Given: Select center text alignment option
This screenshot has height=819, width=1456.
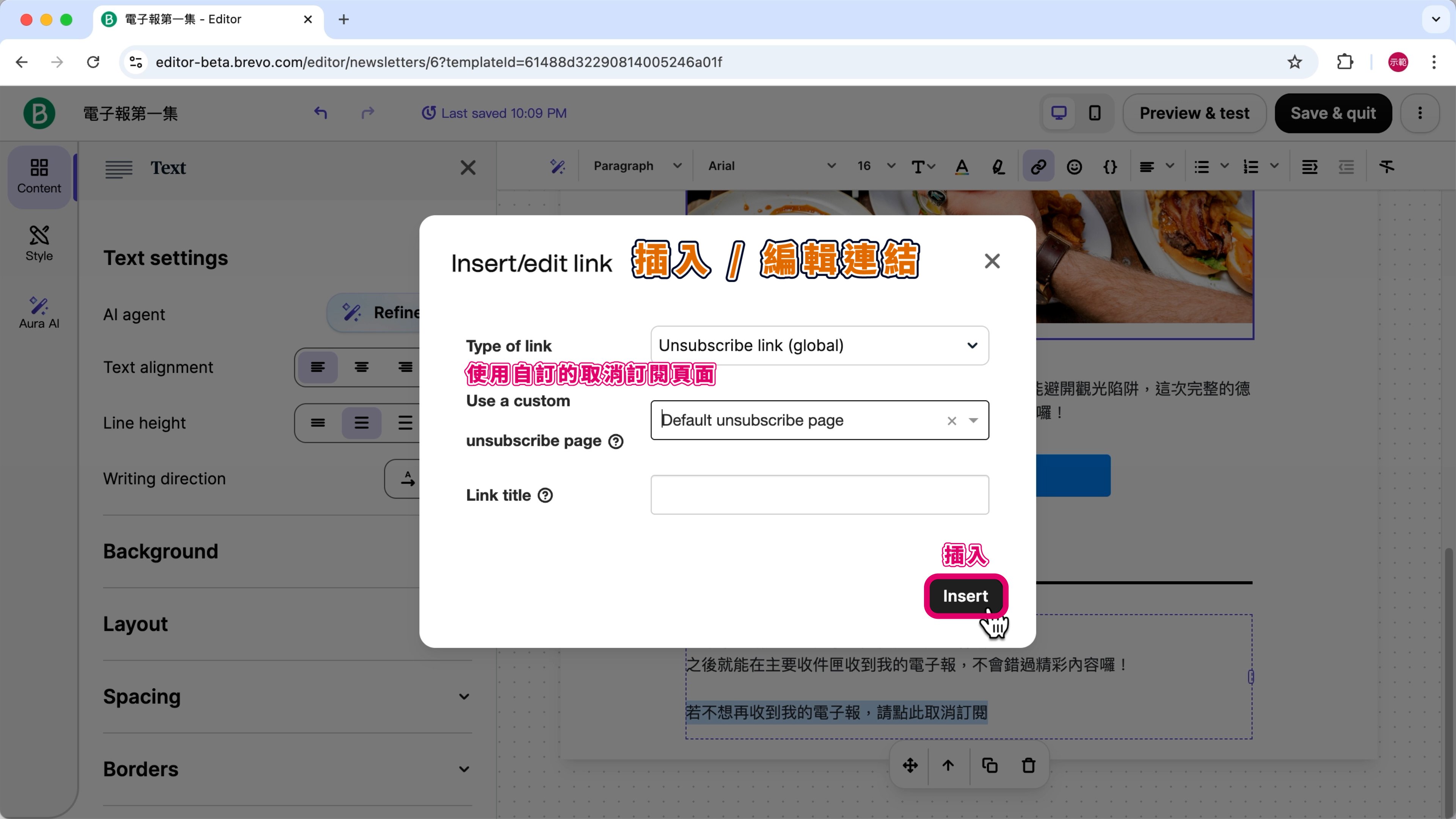Looking at the screenshot, I should click(361, 367).
